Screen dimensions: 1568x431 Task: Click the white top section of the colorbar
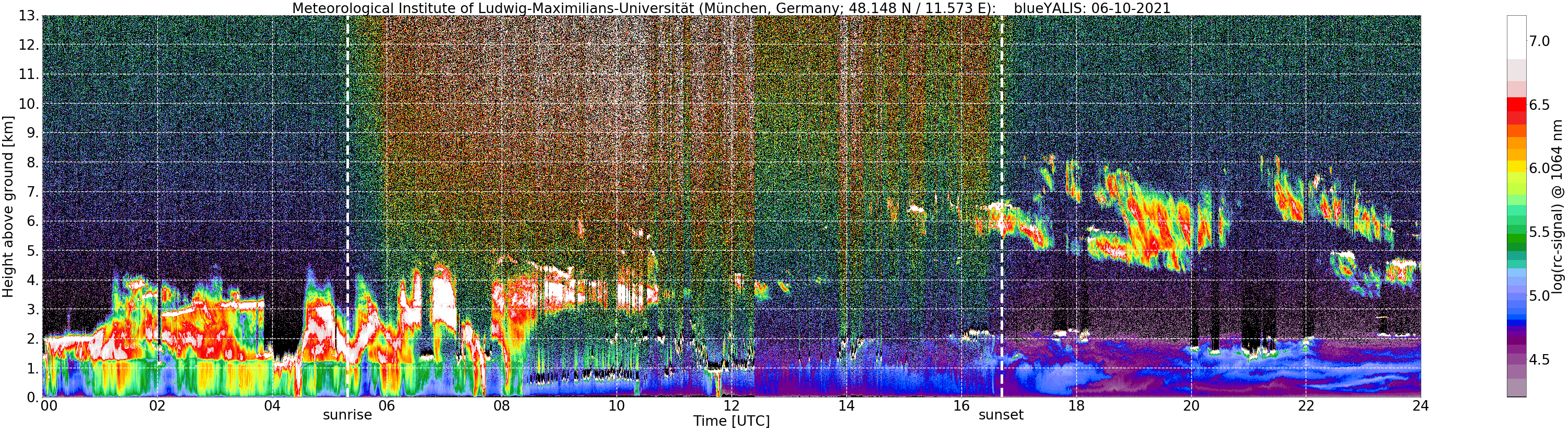coord(1516,37)
